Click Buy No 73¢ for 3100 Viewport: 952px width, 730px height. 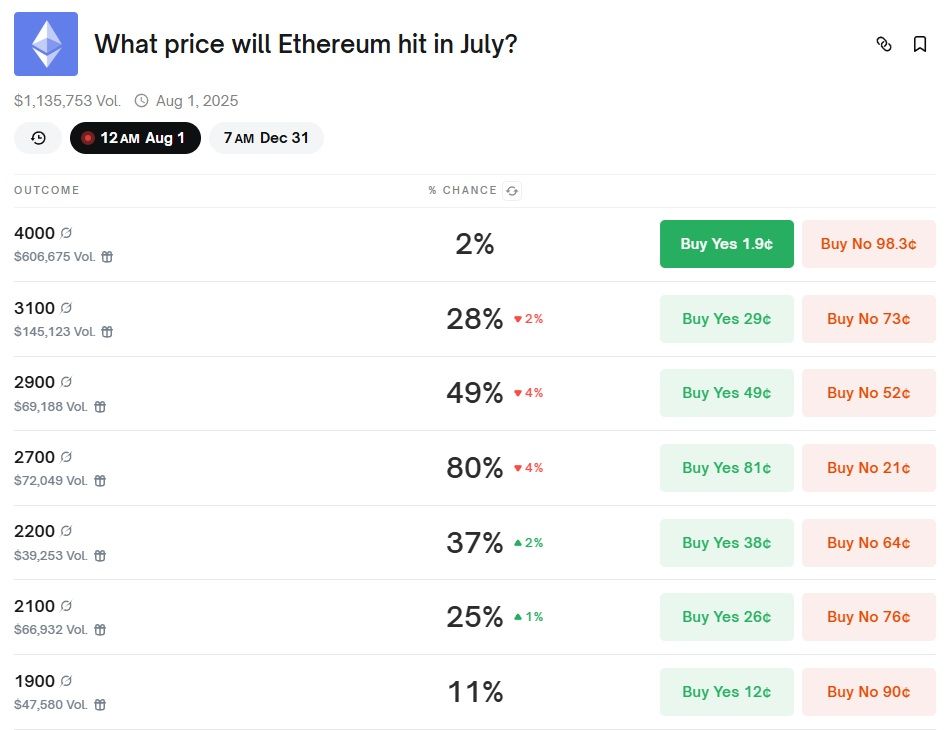(868, 319)
